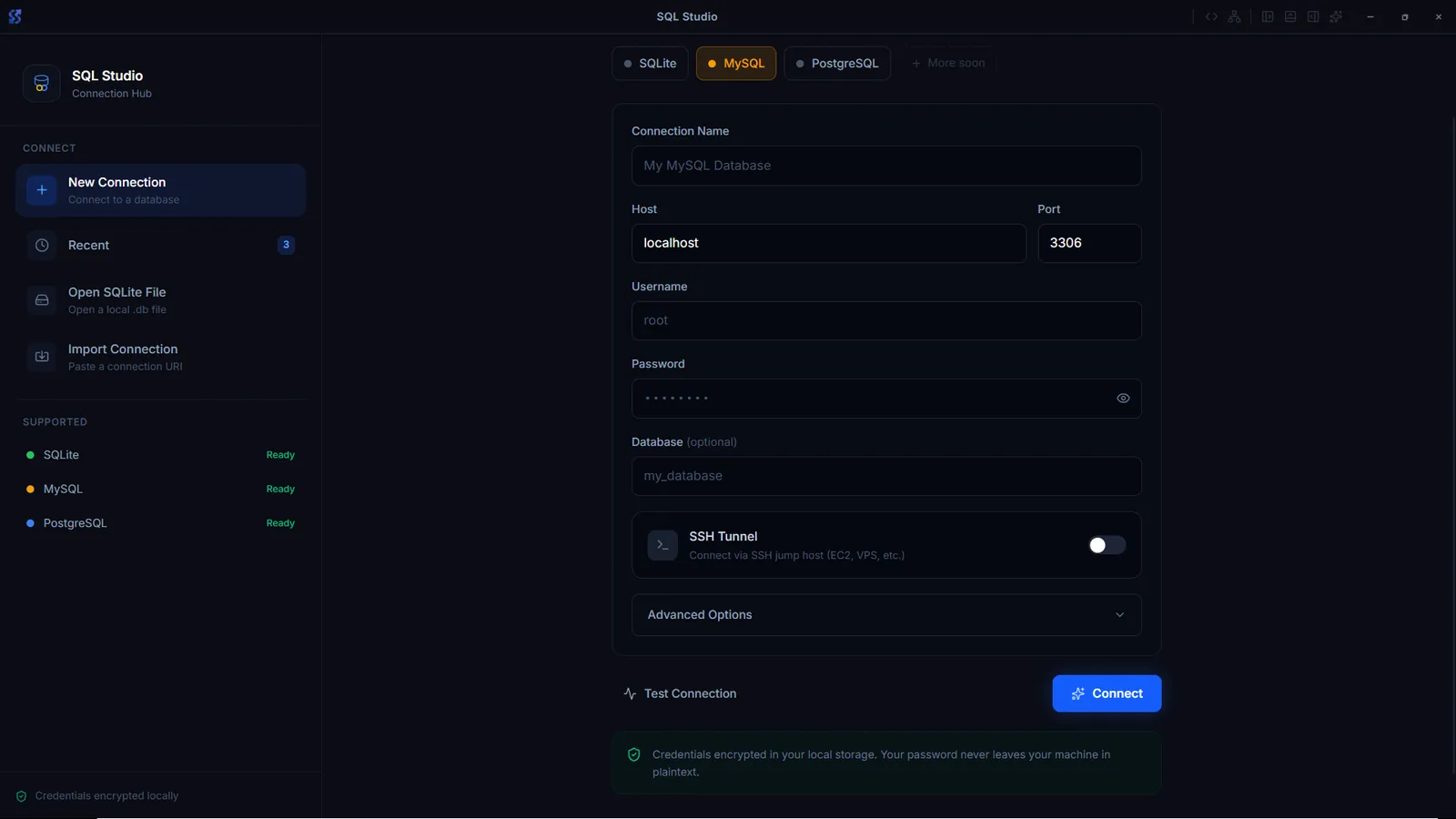Click the Connection Hub database icon
1456x819 pixels.
coord(42,84)
